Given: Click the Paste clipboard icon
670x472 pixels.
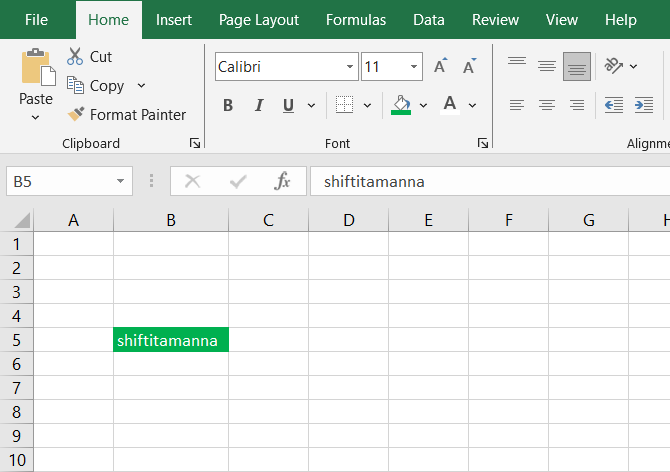Looking at the screenshot, I should [38, 67].
